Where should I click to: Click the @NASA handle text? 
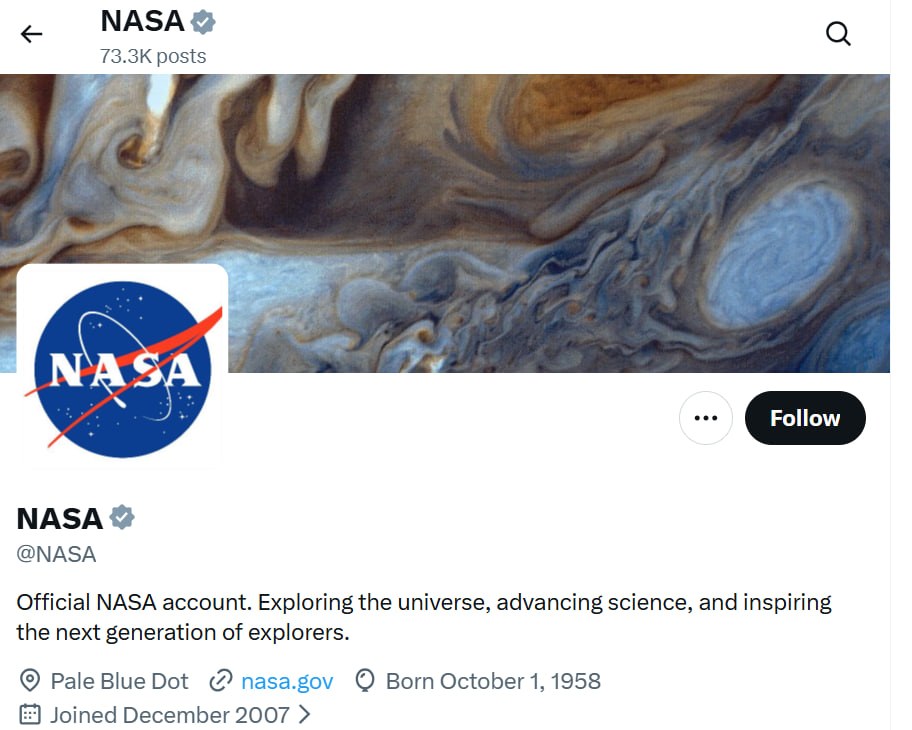tap(57, 554)
